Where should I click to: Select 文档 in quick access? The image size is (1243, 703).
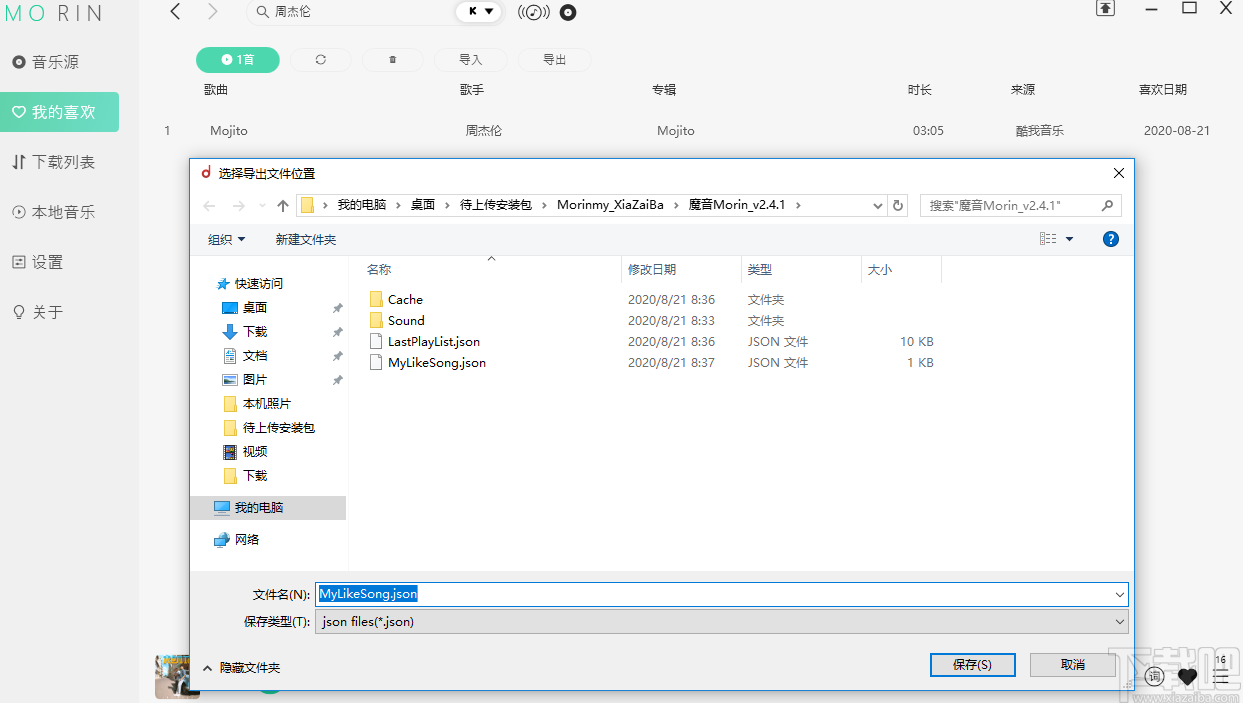(x=255, y=356)
